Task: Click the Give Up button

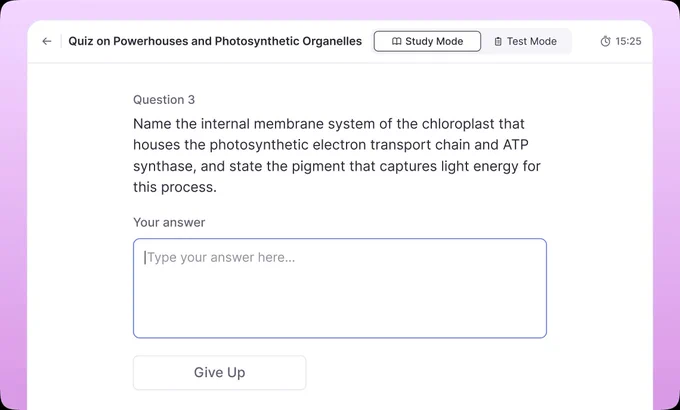Action: pos(219,372)
